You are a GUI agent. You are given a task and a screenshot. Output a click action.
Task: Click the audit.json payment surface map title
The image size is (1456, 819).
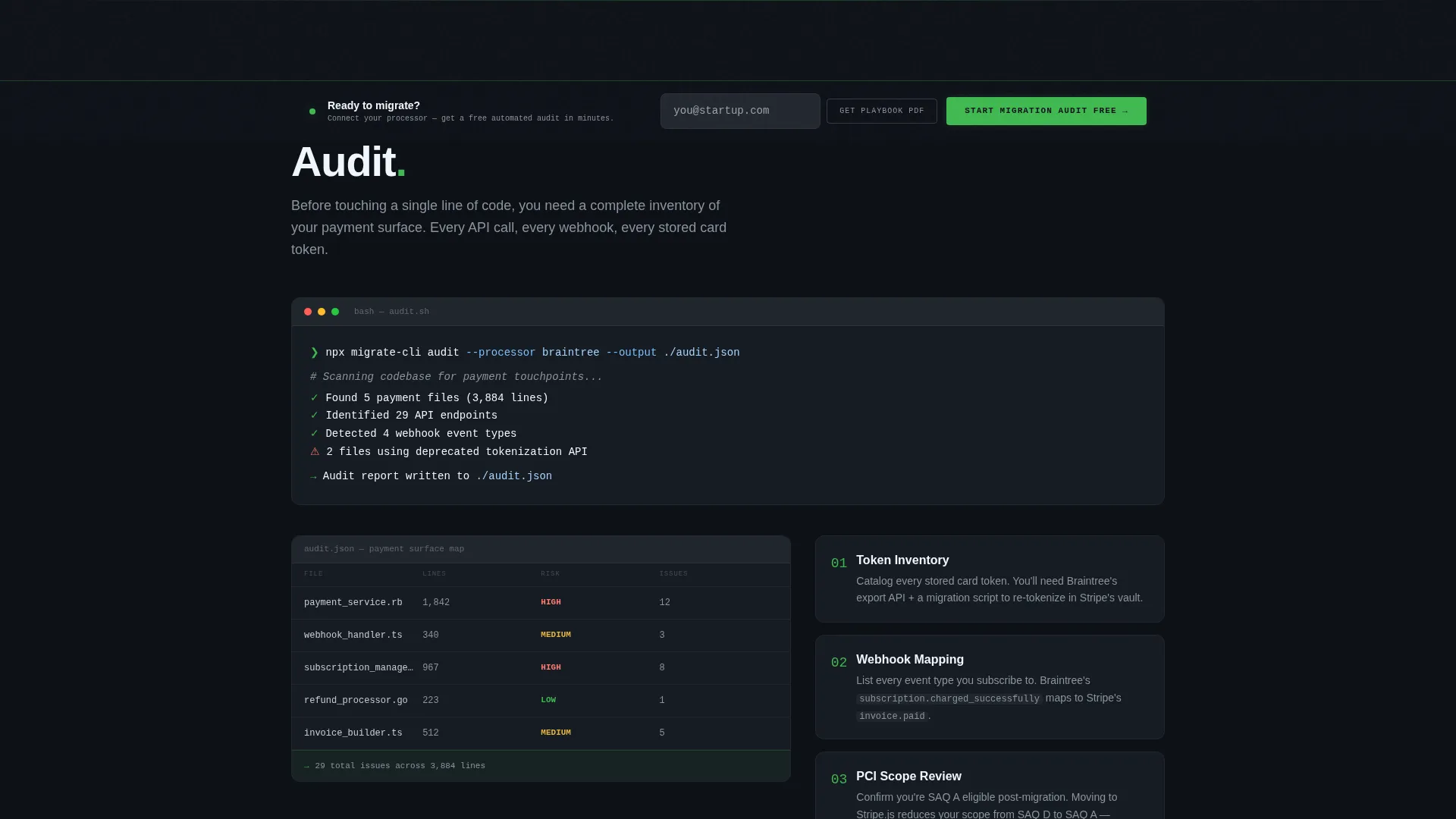[384, 549]
